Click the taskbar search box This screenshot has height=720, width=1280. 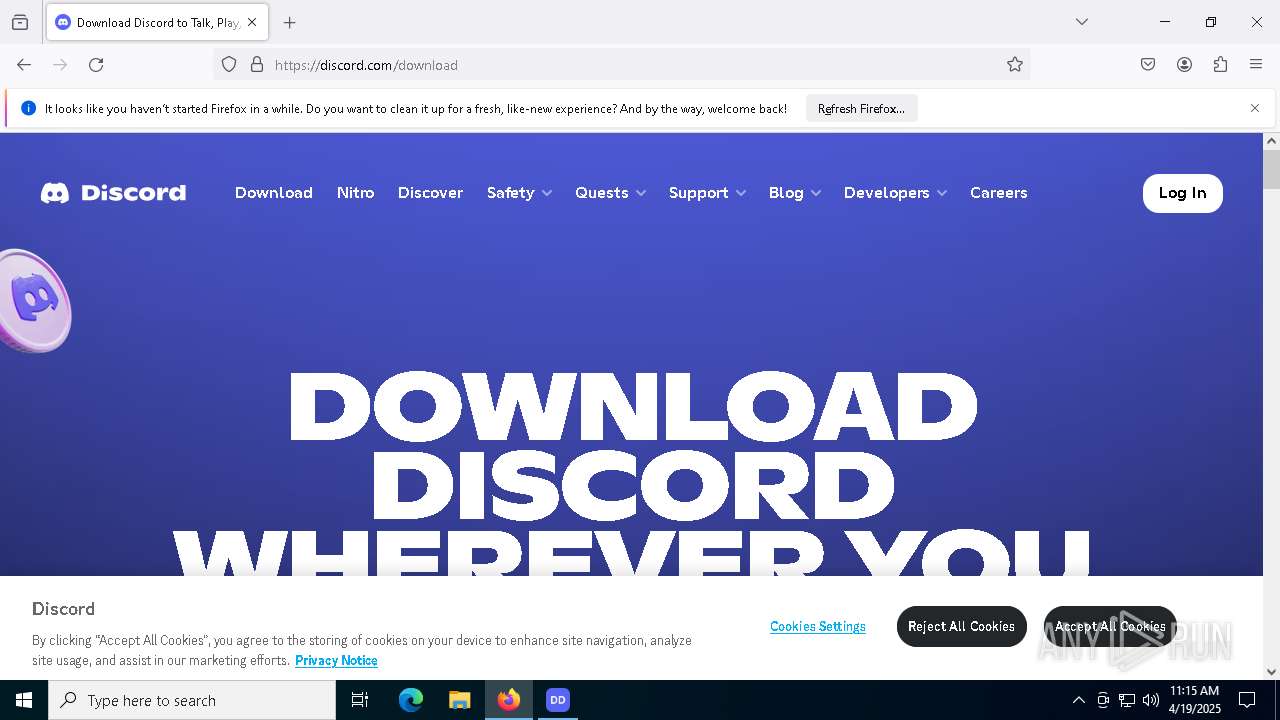pos(192,700)
